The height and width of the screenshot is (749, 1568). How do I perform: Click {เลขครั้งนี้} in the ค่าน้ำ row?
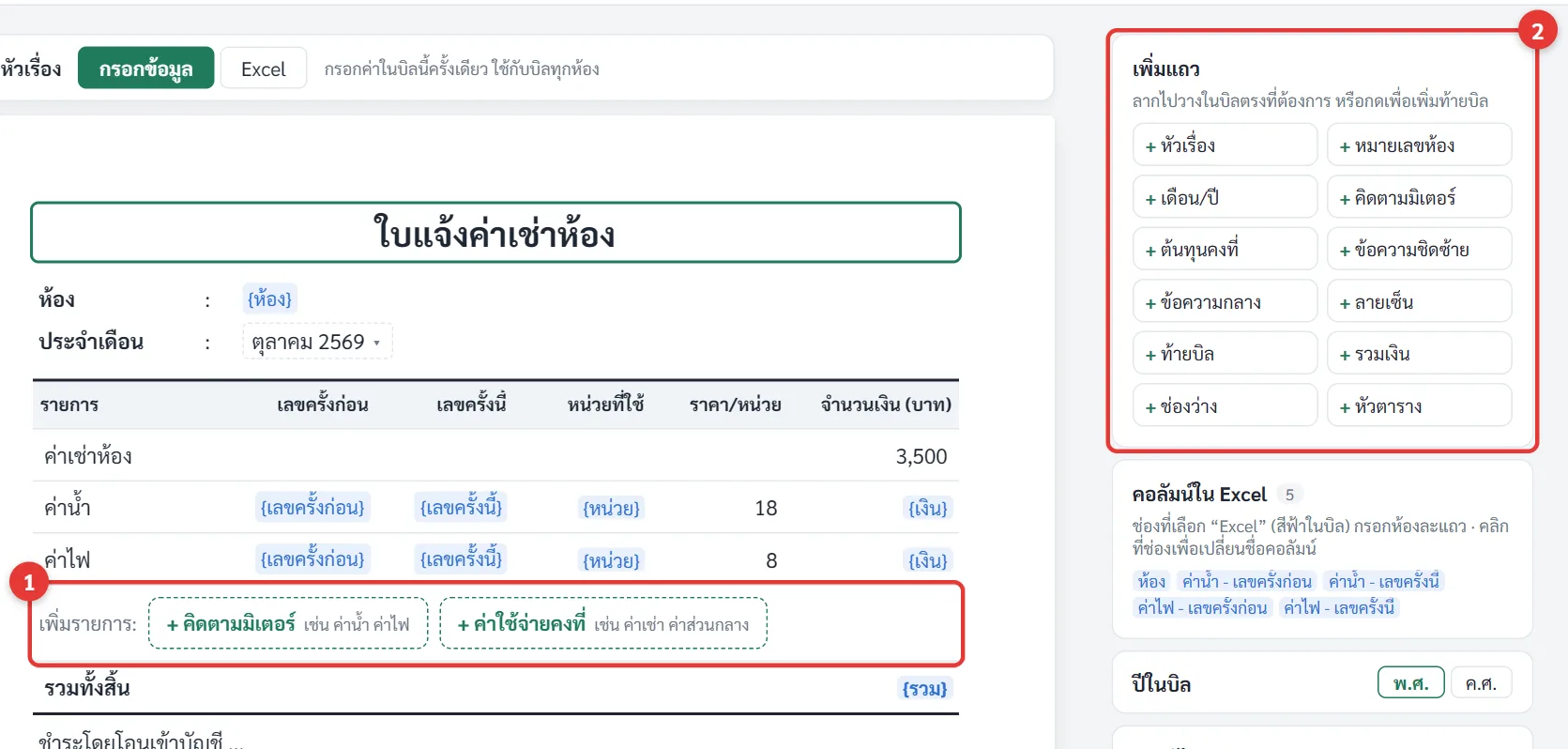tap(462, 508)
